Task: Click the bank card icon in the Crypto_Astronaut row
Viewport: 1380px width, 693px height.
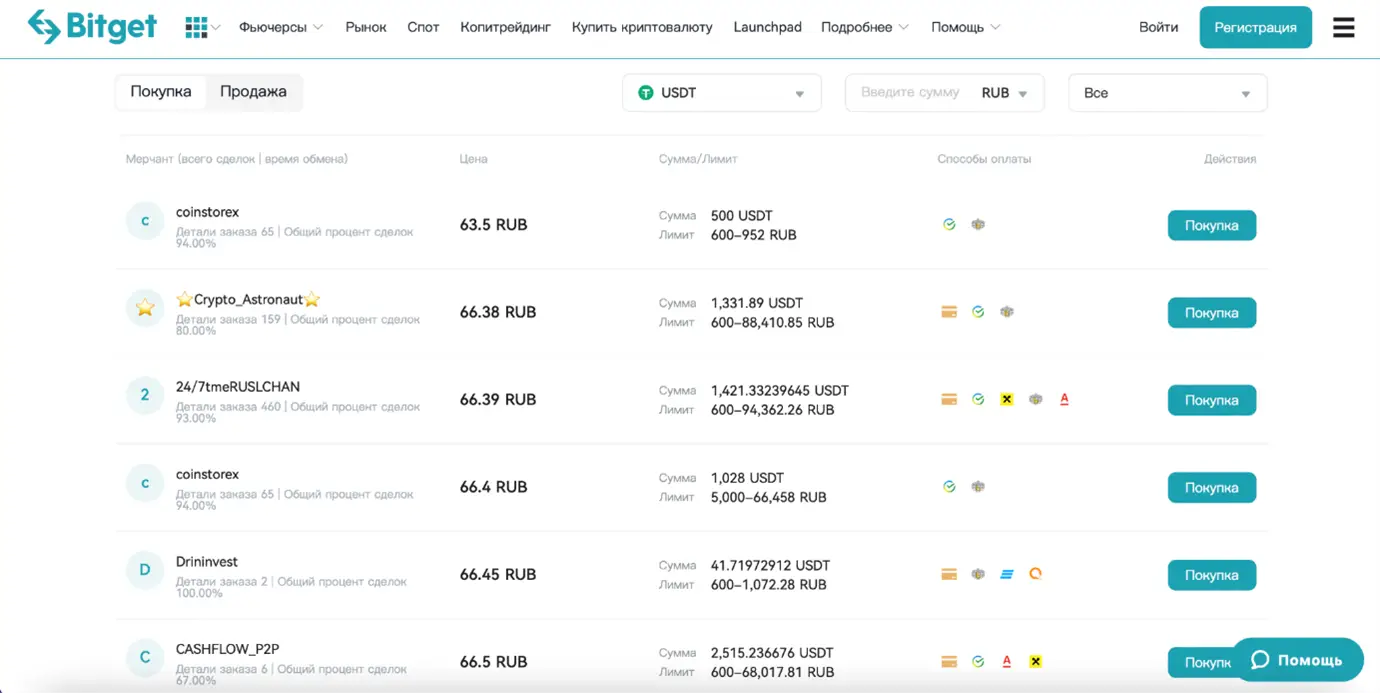Action: 949,312
